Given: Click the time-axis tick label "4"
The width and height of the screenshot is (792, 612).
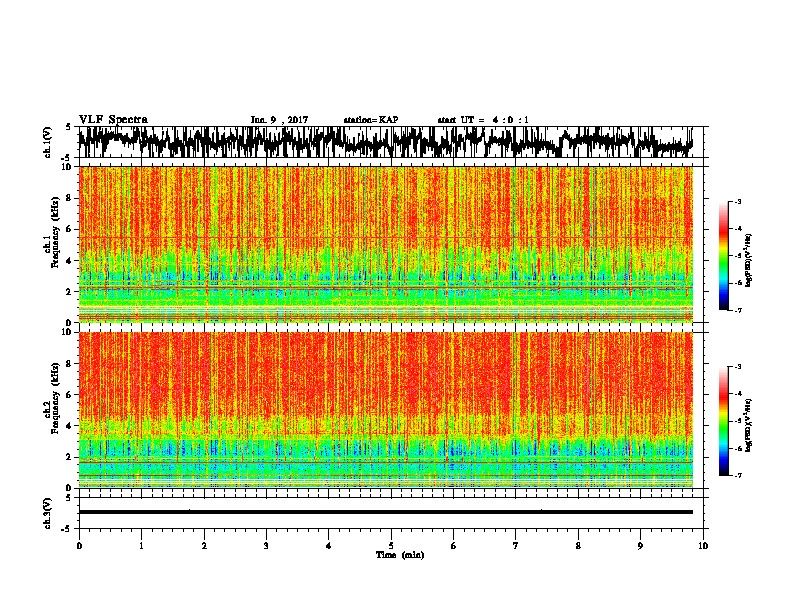Looking at the screenshot, I should (x=329, y=546).
